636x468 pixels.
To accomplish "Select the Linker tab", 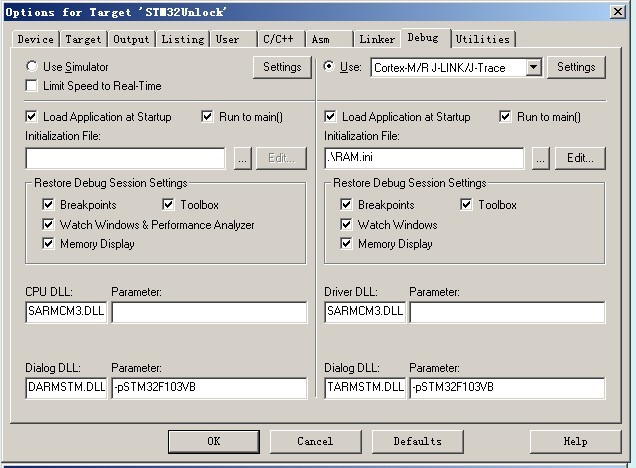I will (377, 39).
